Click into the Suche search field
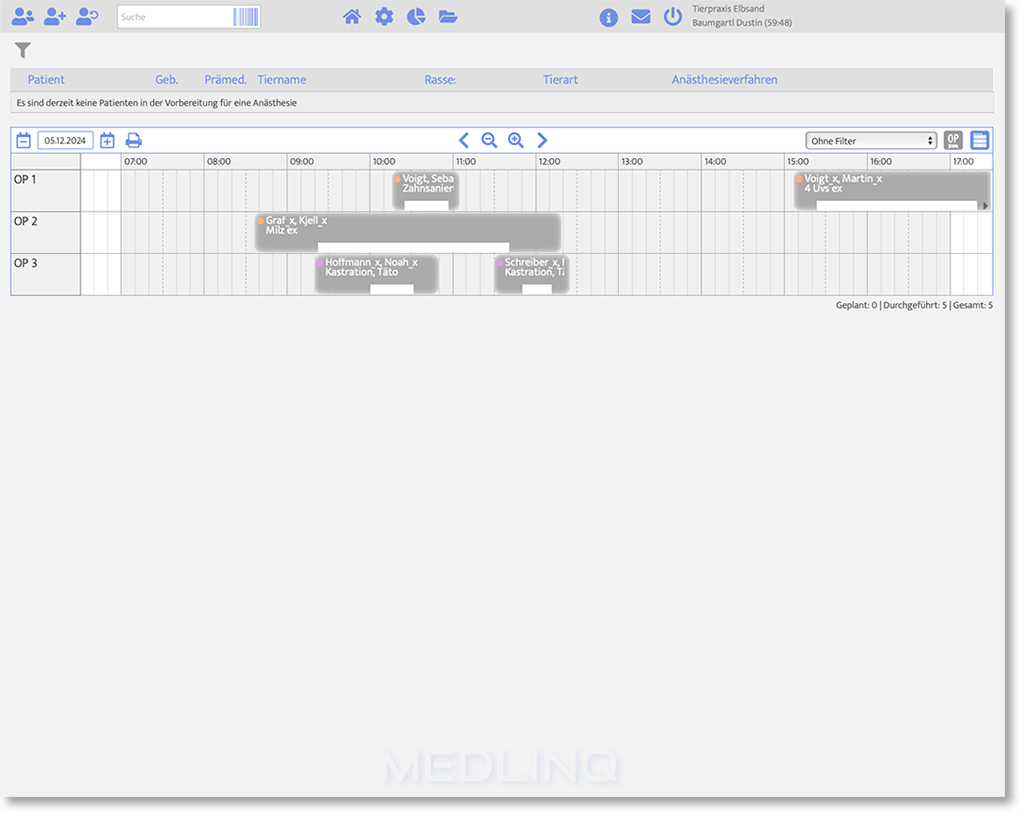Screen dimensions: 1024x816 point(175,17)
